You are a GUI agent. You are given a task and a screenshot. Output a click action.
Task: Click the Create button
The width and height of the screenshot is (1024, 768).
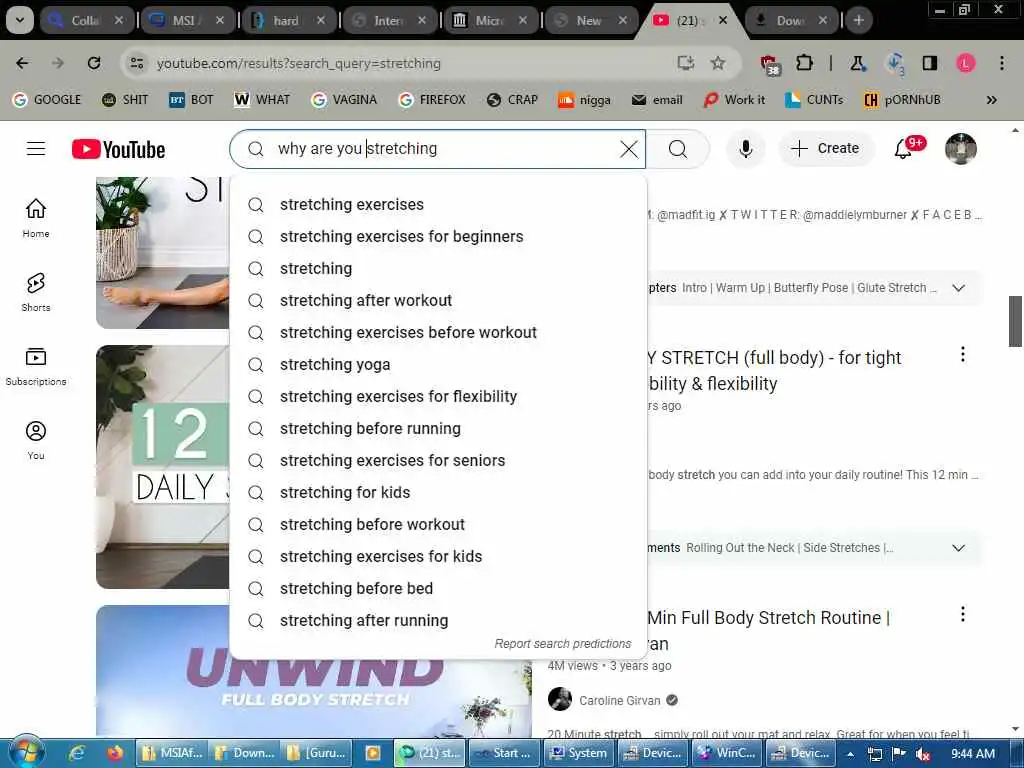coord(826,148)
